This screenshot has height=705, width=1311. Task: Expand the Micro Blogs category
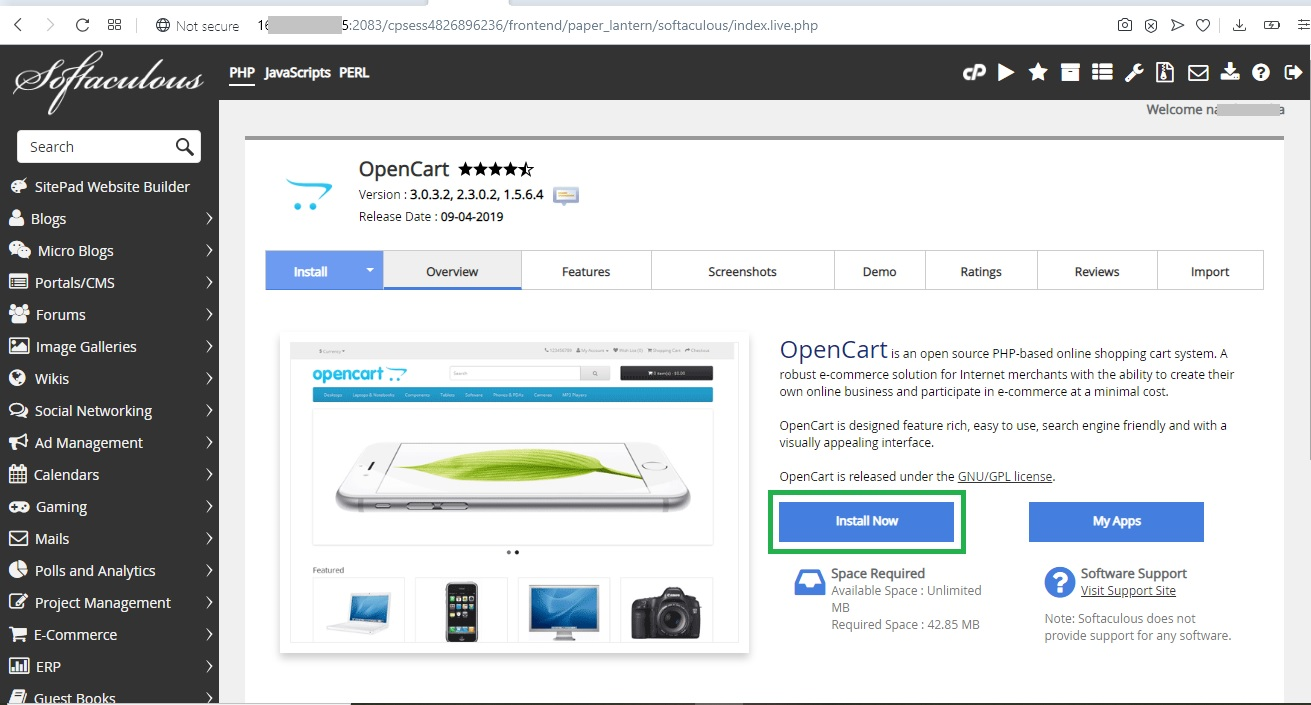(x=209, y=250)
